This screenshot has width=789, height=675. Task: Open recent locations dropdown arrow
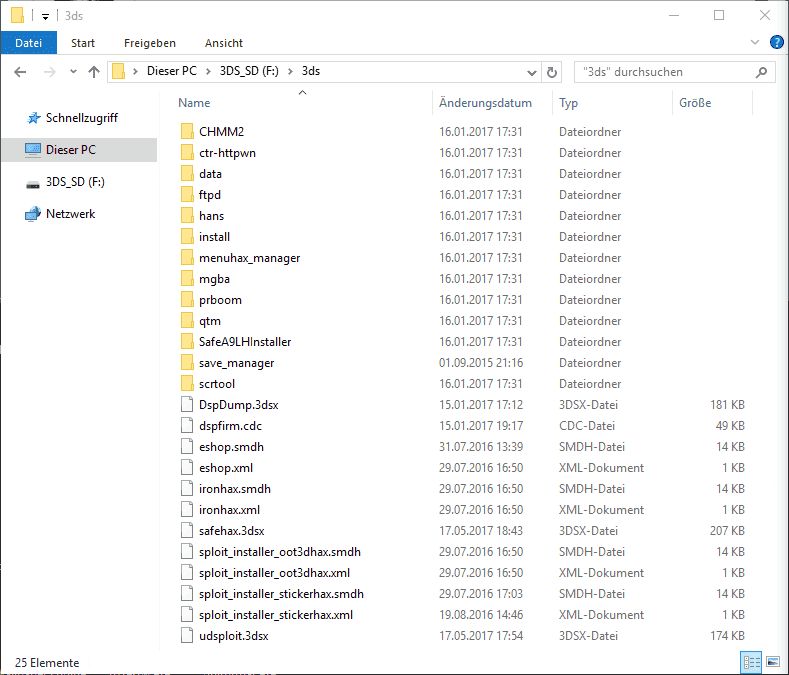(x=73, y=71)
